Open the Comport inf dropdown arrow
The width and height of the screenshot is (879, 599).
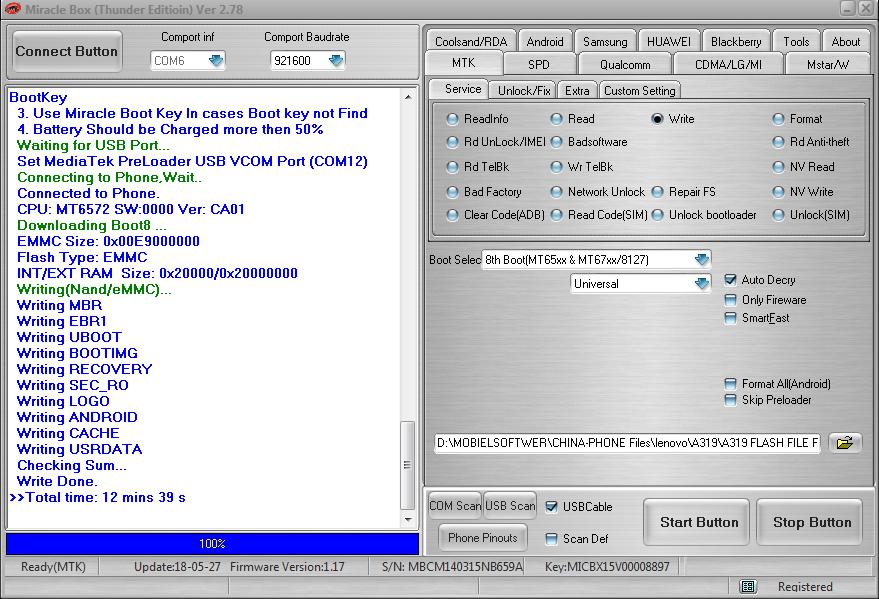(216, 61)
